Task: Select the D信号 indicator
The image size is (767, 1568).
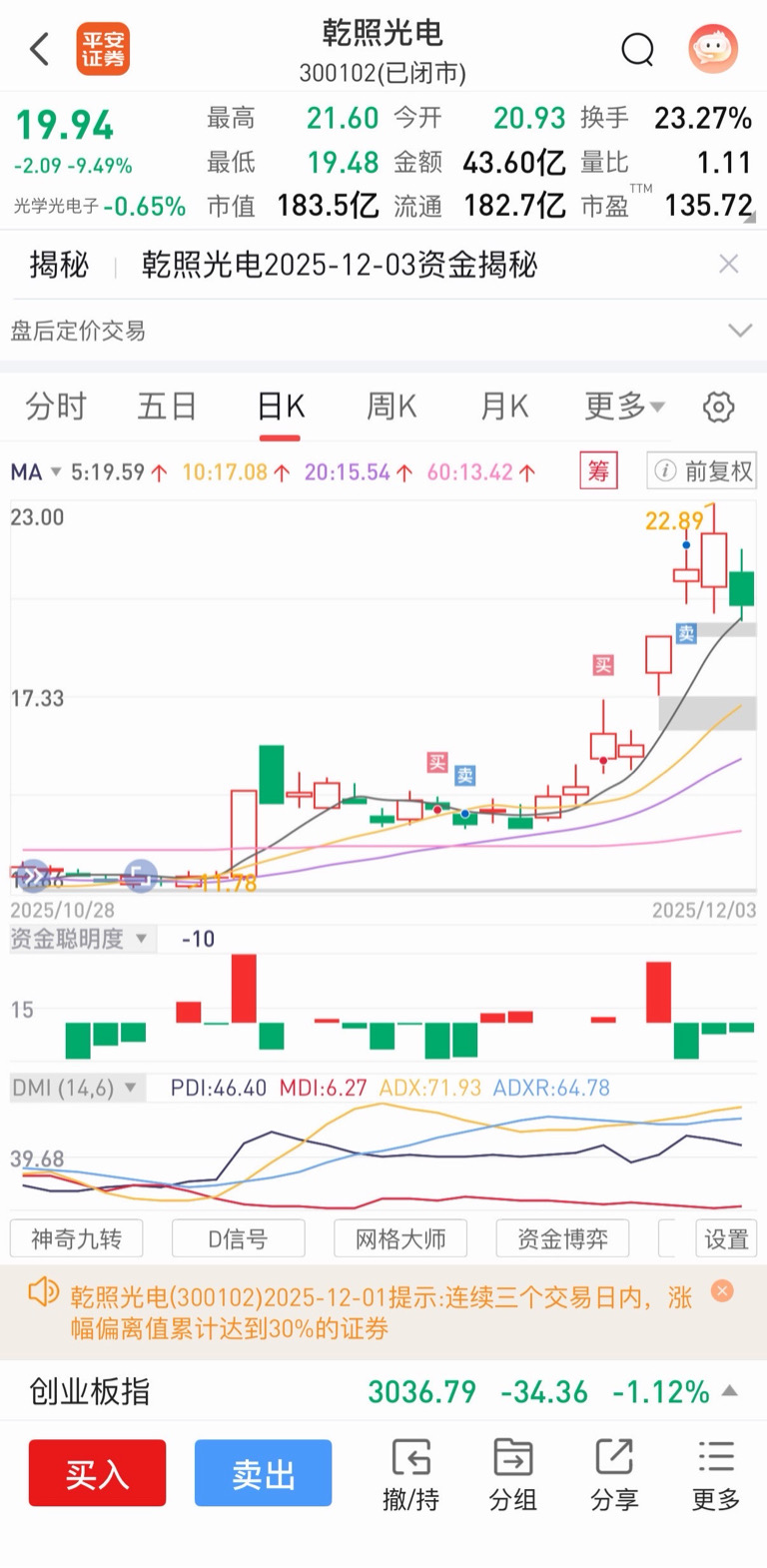Action: pos(238,1238)
